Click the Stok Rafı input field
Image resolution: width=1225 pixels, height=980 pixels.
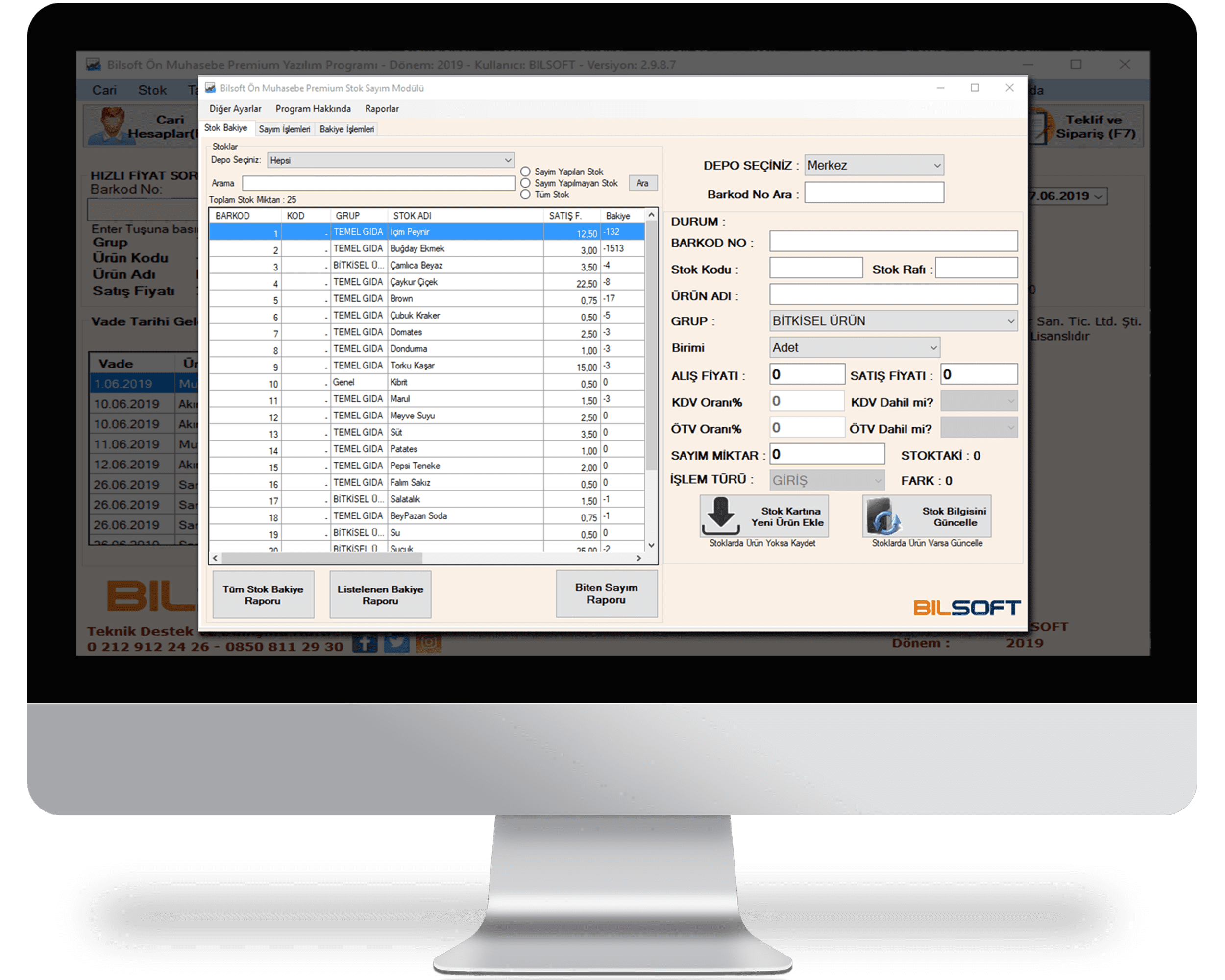pyautogui.click(x=976, y=268)
